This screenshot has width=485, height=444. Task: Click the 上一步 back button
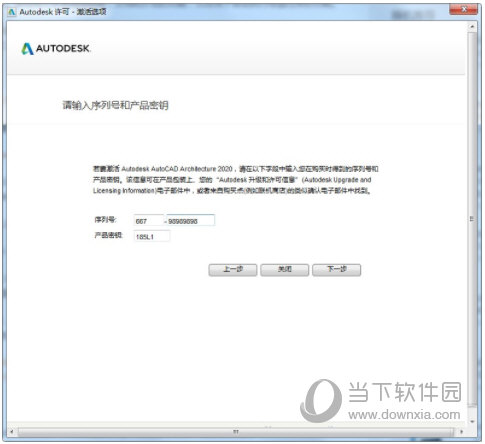[x=233, y=270]
